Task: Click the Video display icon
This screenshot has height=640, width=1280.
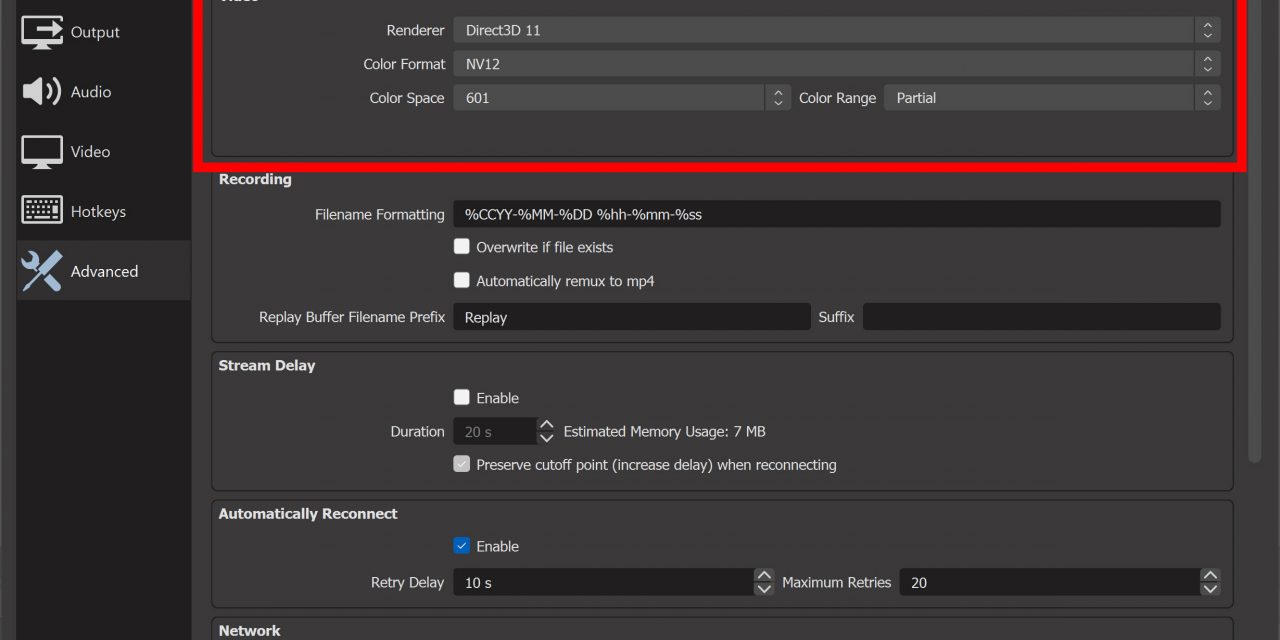Action: click(41, 152)
